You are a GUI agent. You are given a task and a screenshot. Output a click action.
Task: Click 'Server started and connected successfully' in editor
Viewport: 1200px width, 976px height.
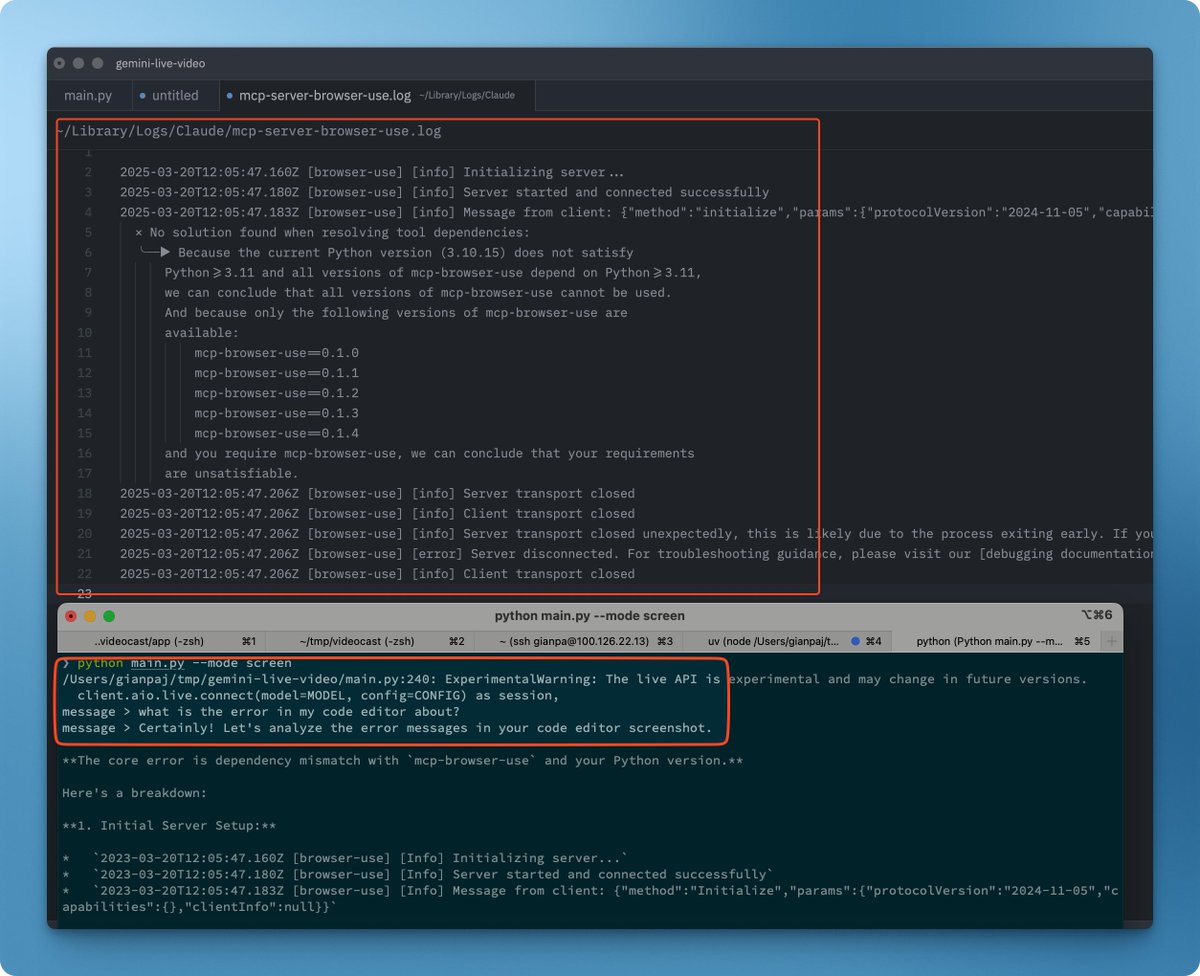click(445, 192)
